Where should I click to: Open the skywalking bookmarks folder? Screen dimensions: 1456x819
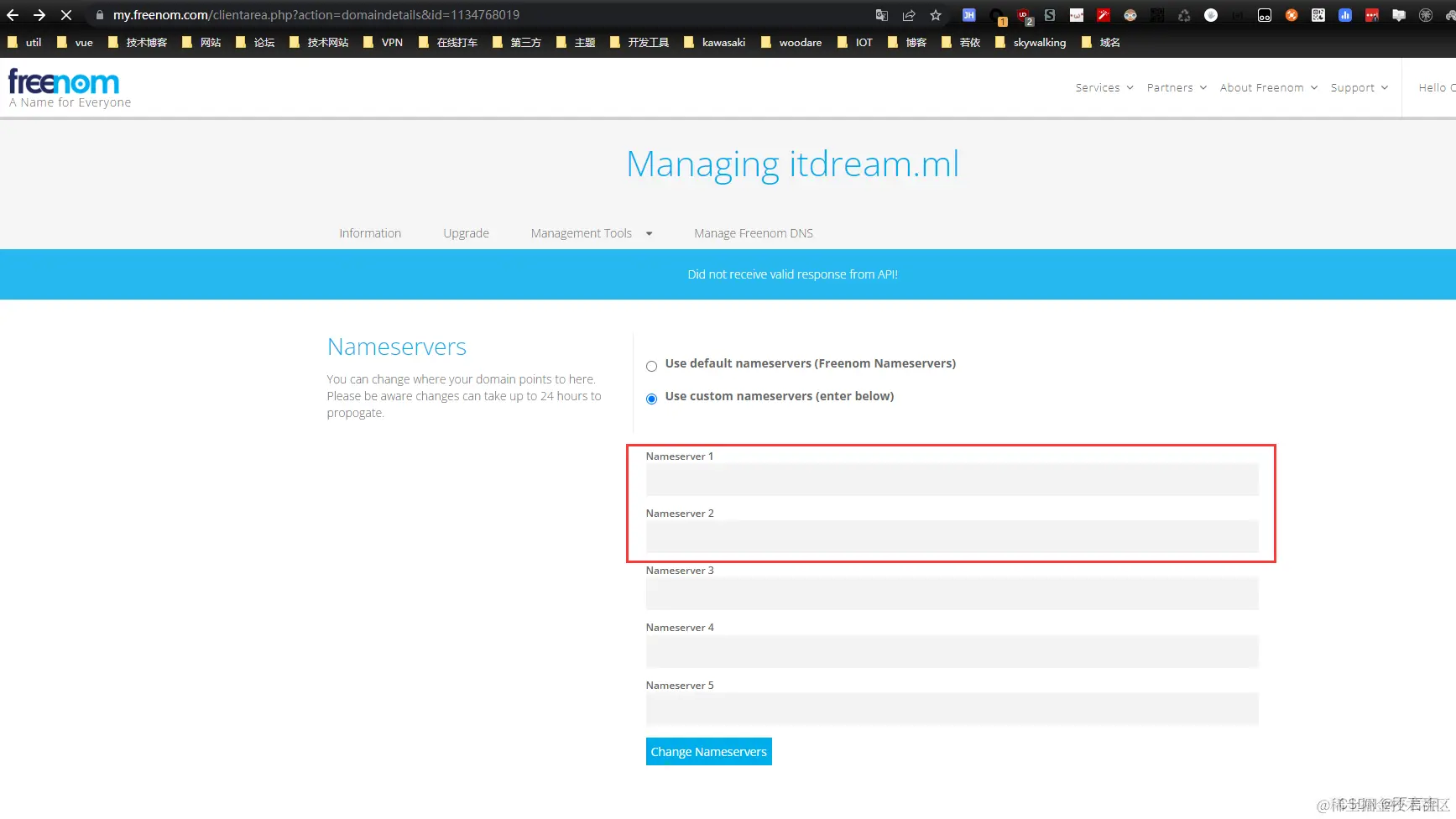[1031, 42]
